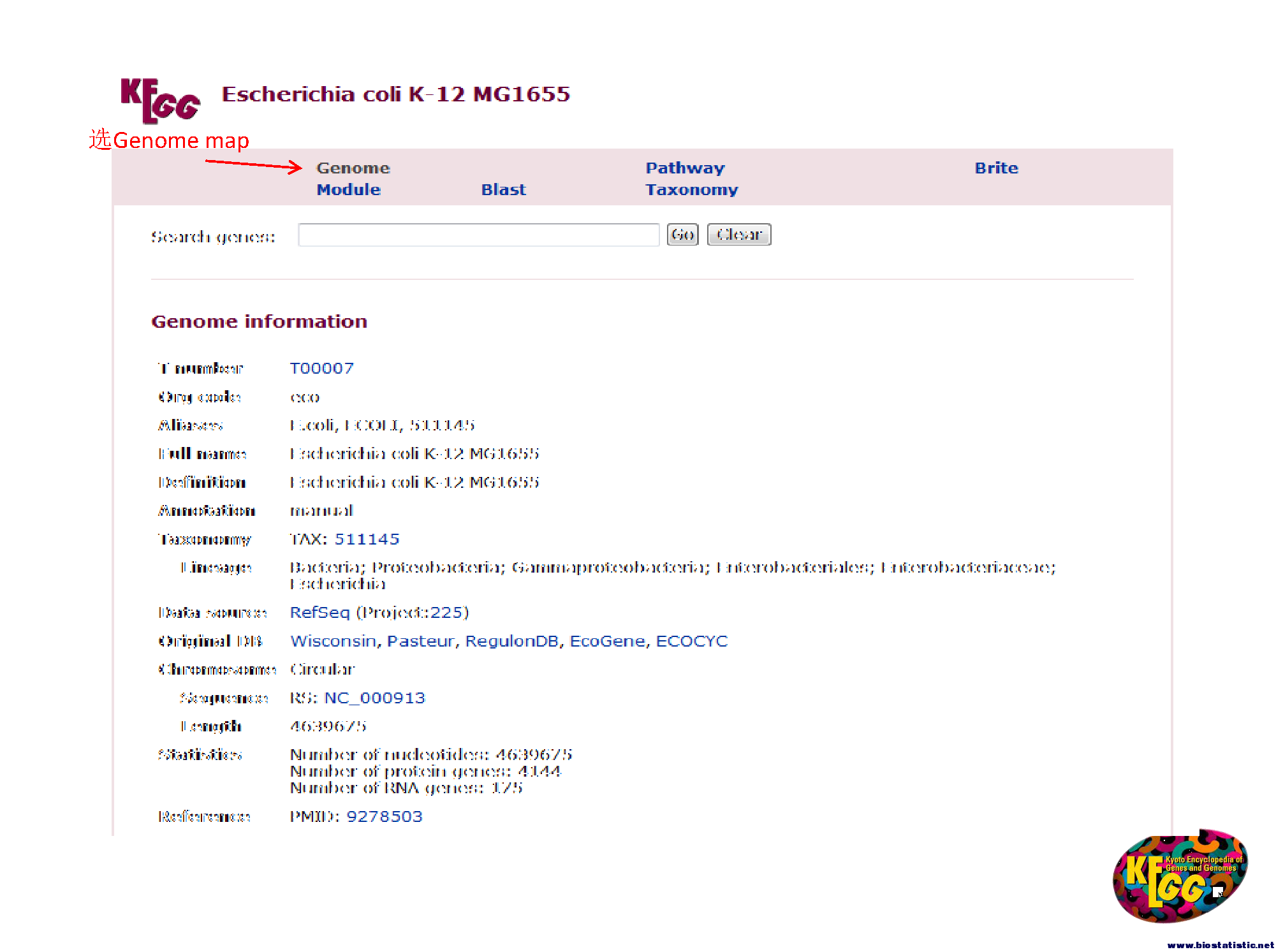Open the RegulonDB link

[x=512, y=641]
